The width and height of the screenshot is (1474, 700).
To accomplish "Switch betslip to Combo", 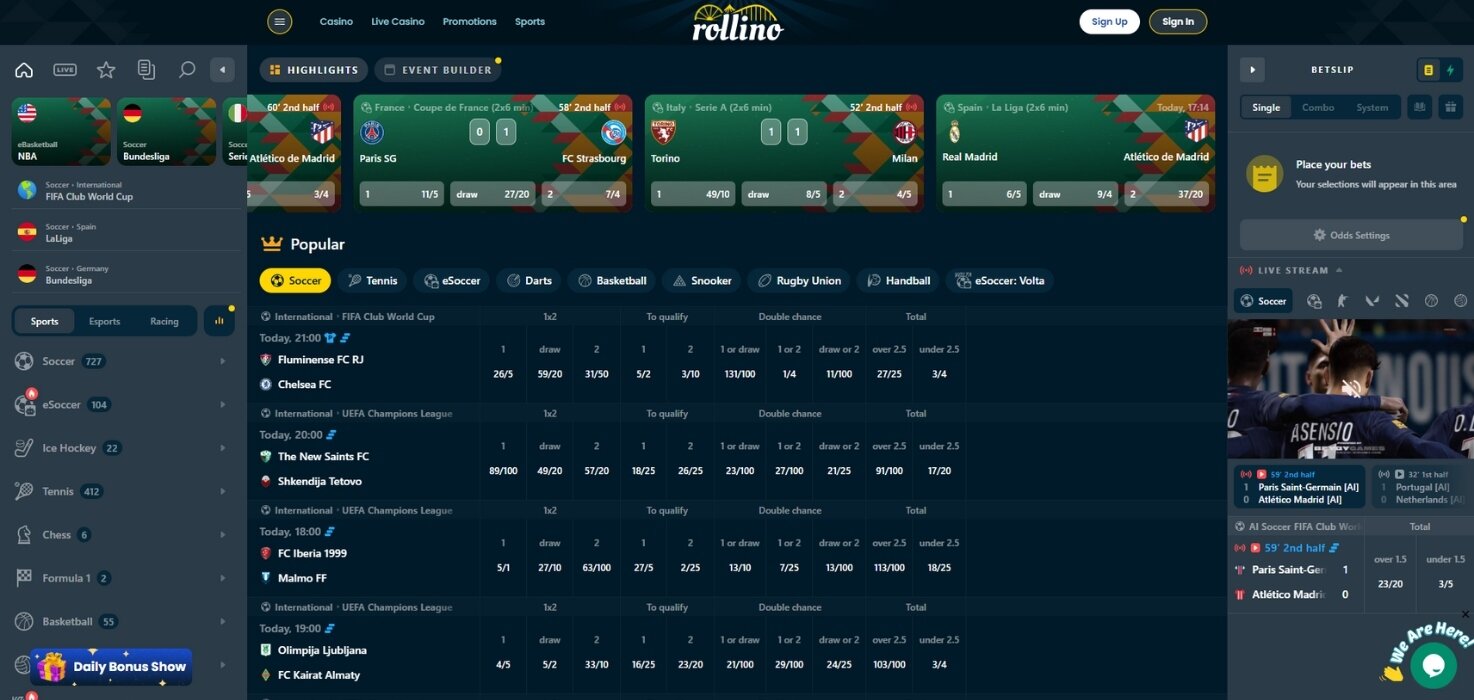I will (1318, 107).
